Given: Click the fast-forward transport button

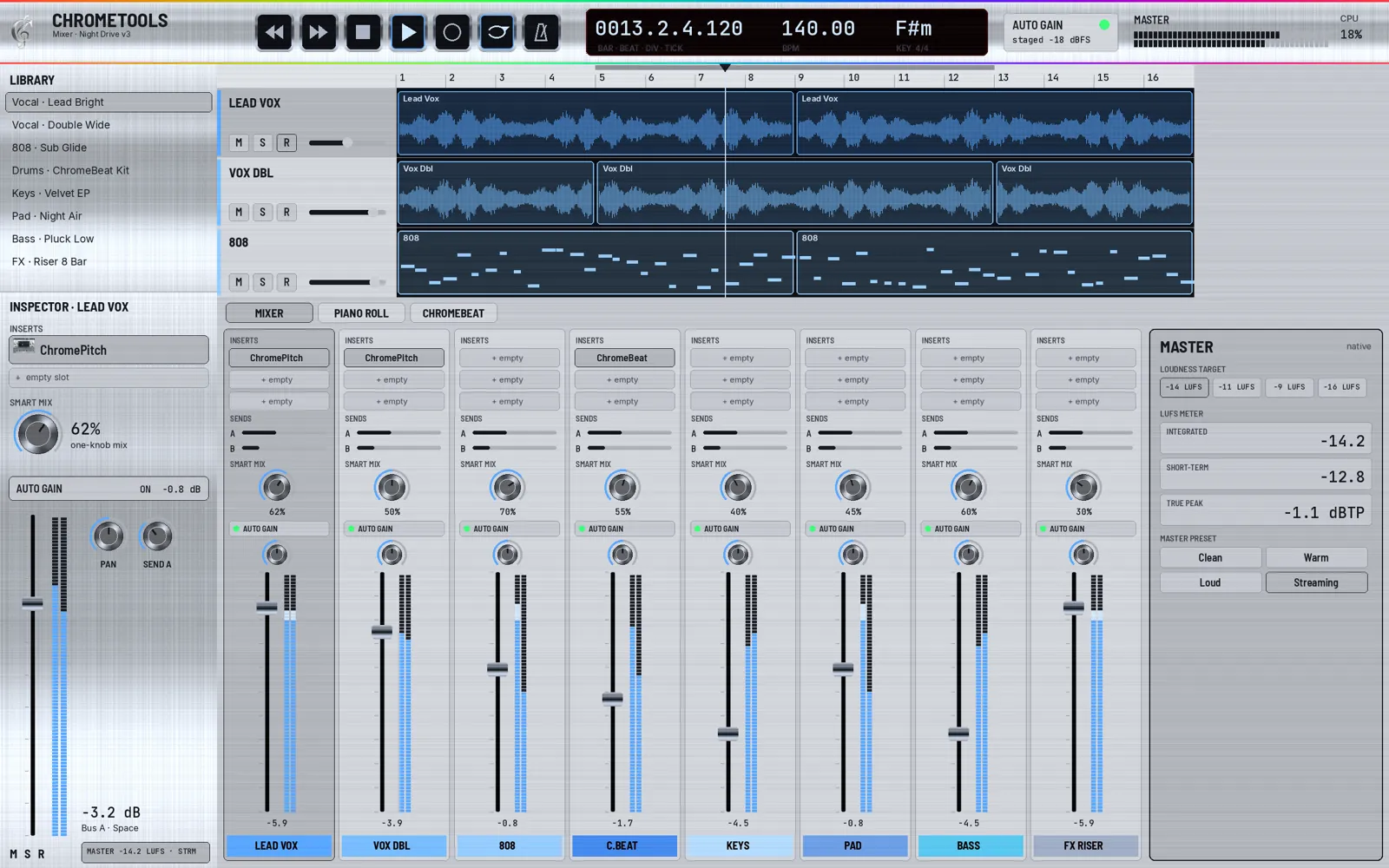Looking at the screenshot, I should pyautogui.click(x=319, y=33).
